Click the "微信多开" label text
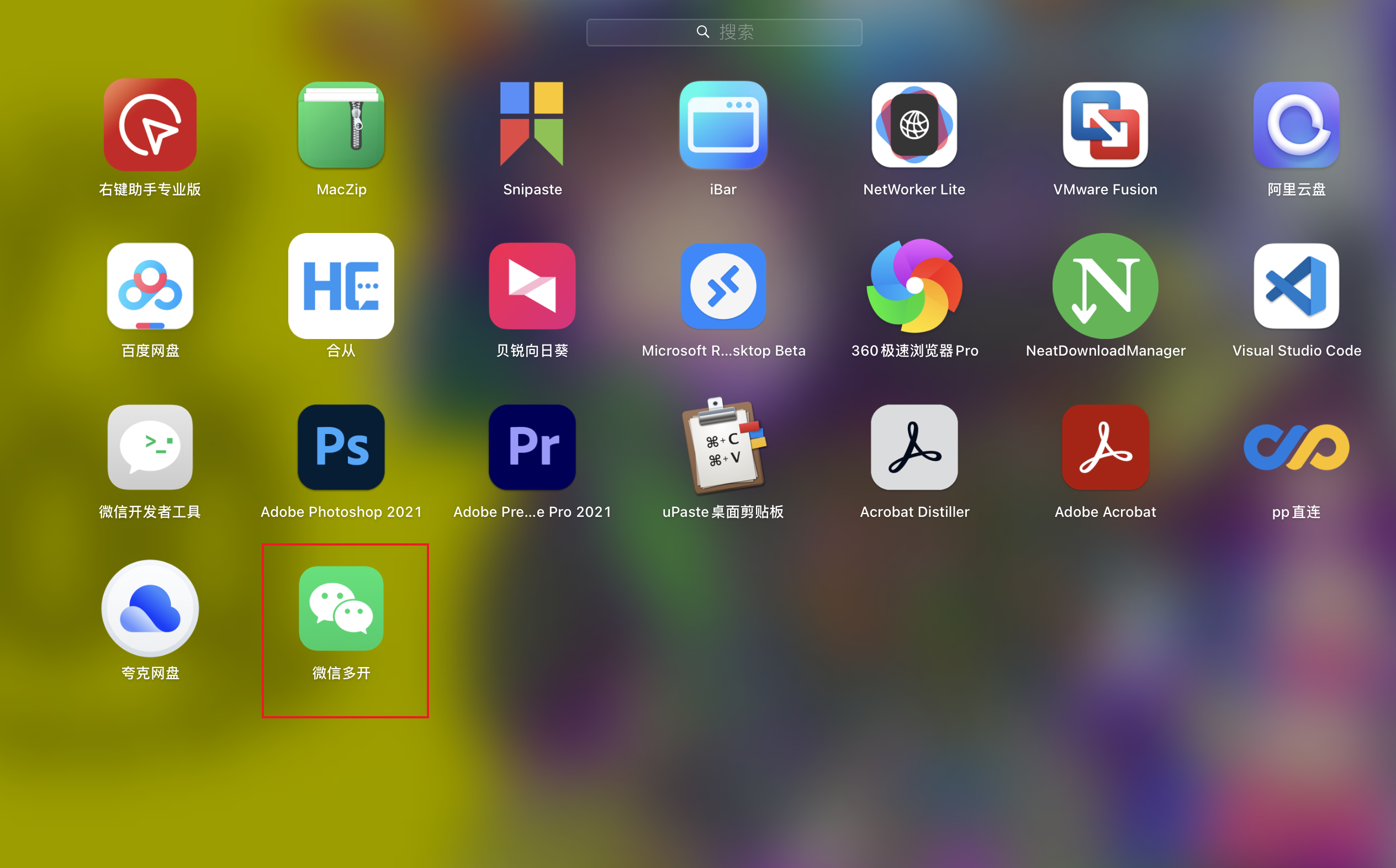The image size is (1396, 868). (341, 674)
